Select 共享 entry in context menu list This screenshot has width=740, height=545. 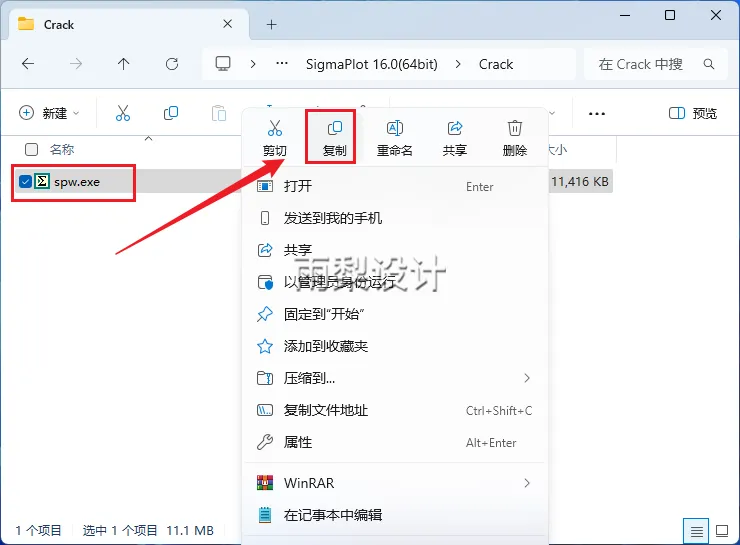[x=395, y=250]
